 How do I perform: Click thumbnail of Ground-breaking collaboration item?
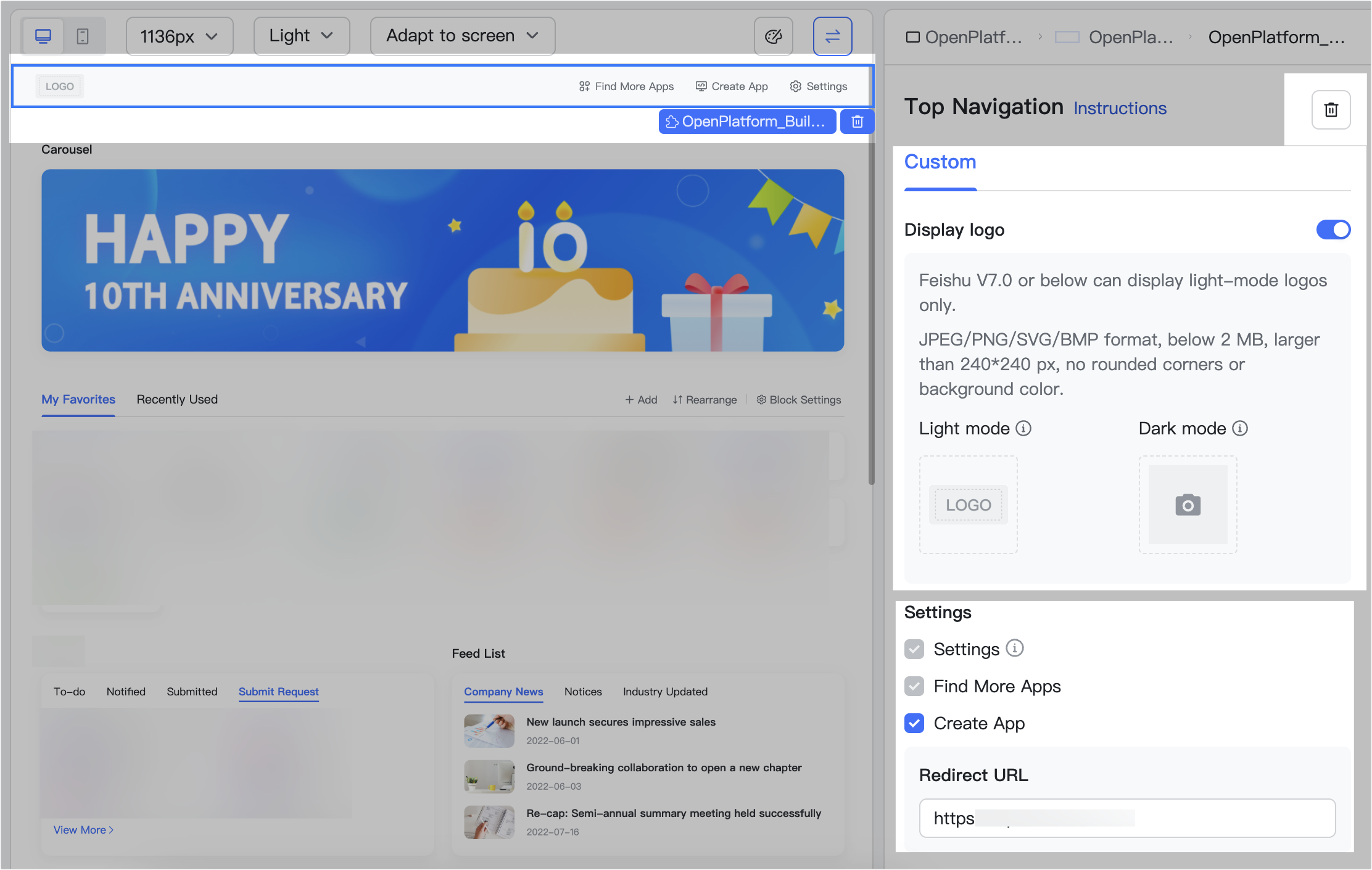pos(489,777)
